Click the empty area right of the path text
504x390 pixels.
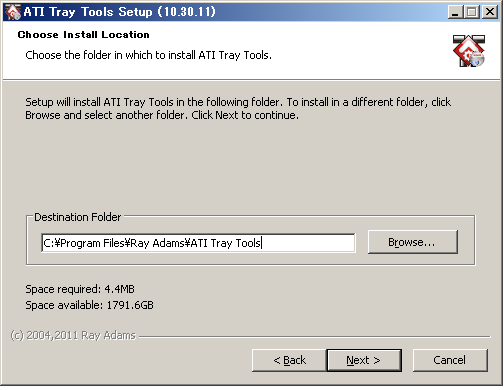[x=308, y=243]
